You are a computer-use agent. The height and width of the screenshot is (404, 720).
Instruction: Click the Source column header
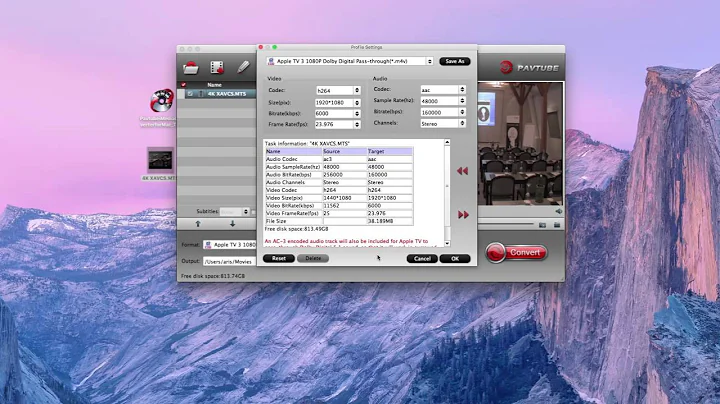pos(344,151)
